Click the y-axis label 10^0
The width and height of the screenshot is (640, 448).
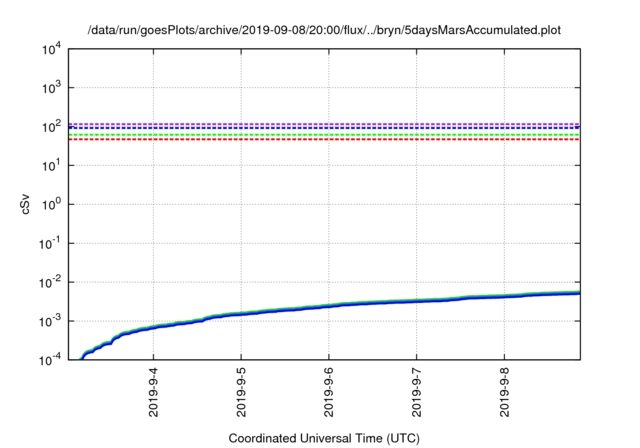52,205
